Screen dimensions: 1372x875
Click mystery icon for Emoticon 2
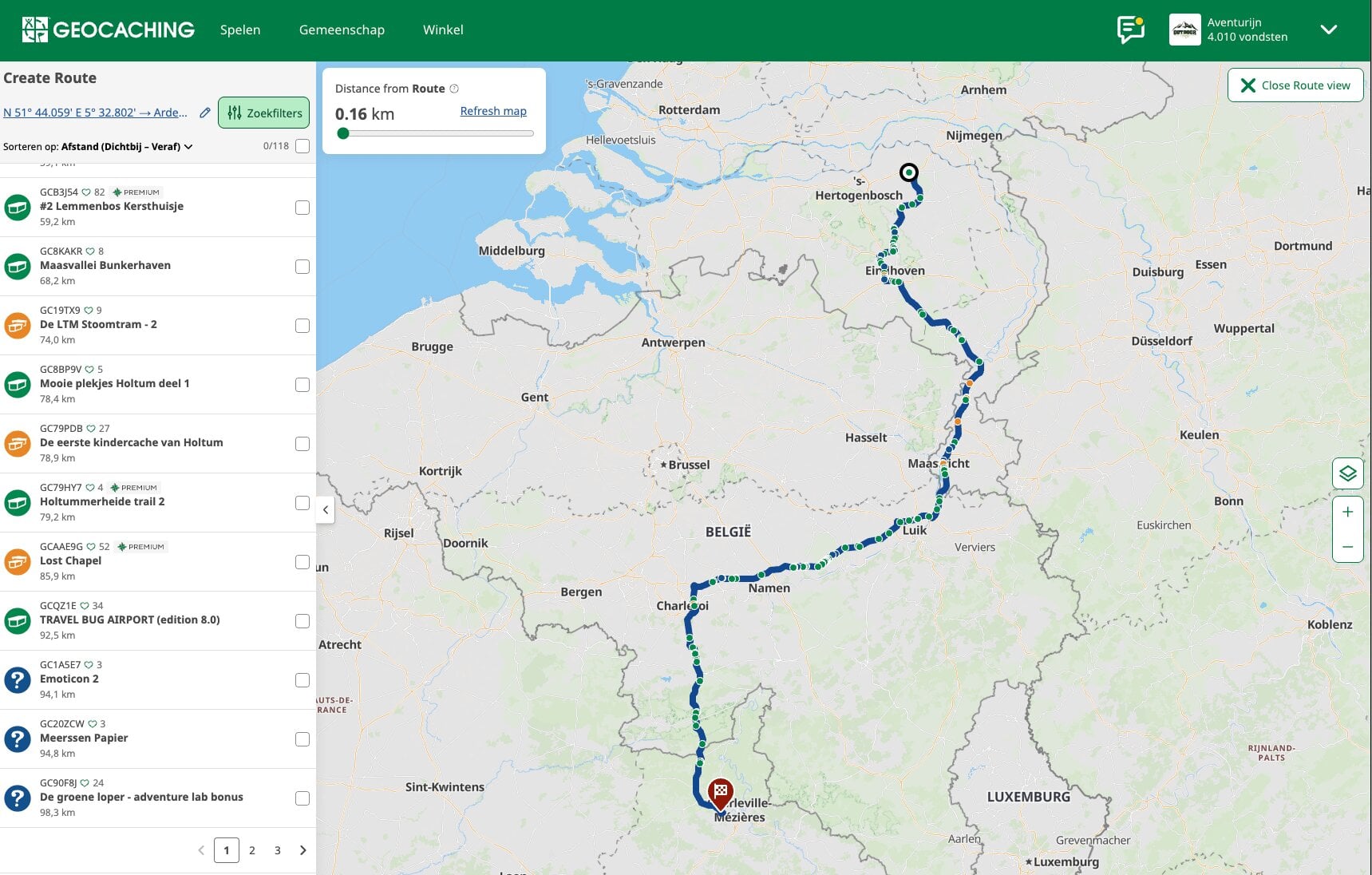(18, 679)
